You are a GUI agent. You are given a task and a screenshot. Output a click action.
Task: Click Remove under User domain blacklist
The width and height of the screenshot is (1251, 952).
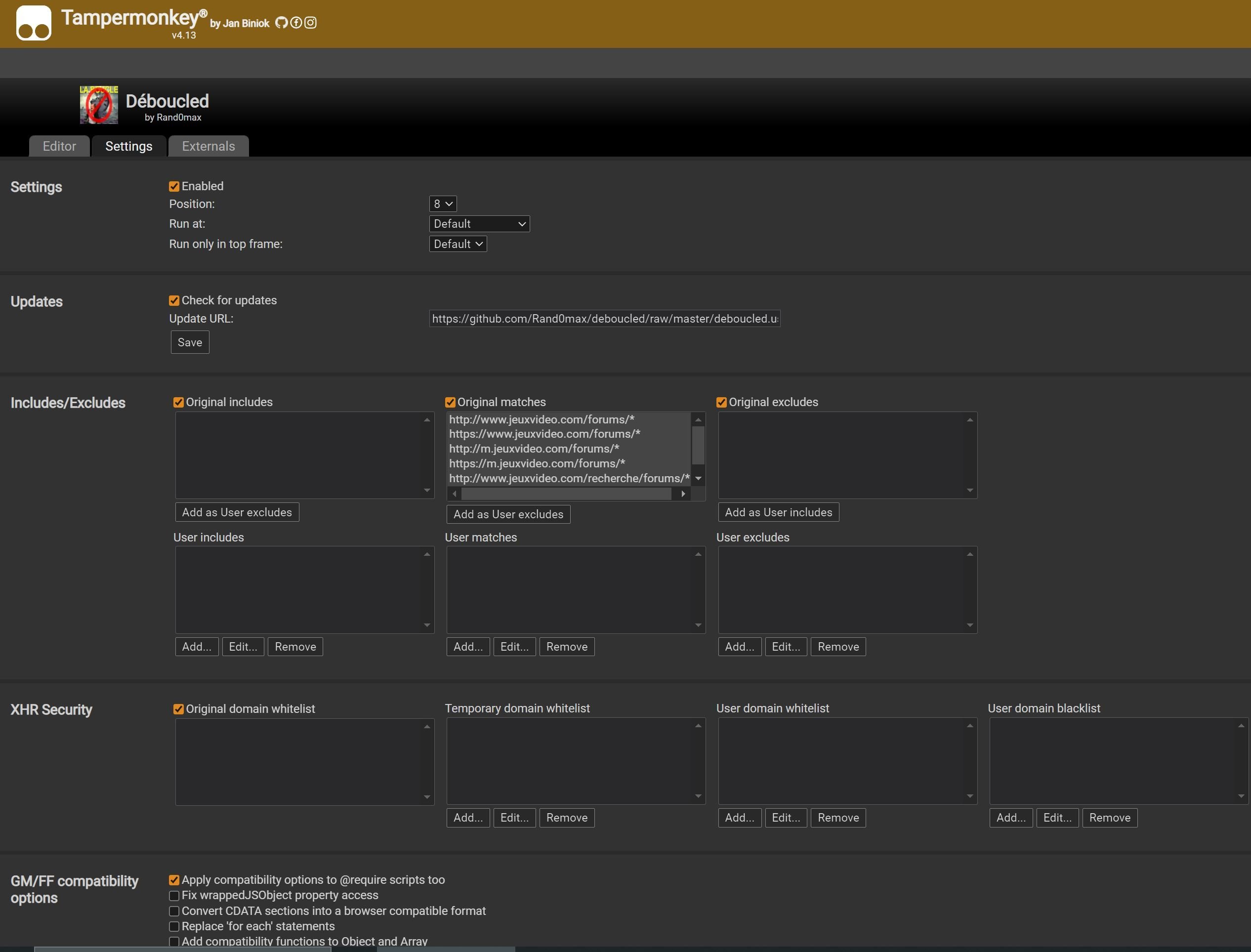(x=1109, y=818)
